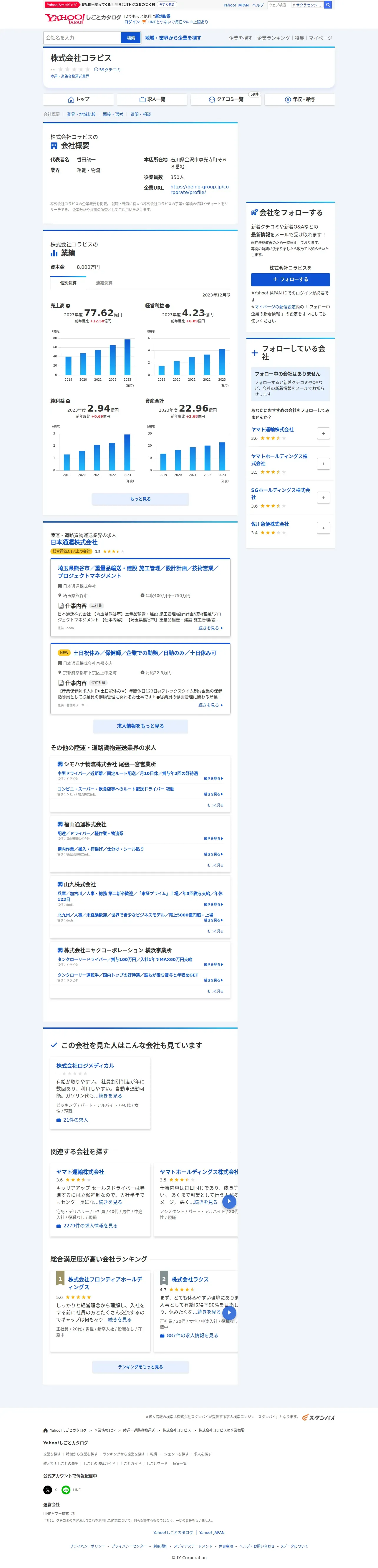This screenshot has height=1568, width=378.
Task: Click the 新規取得 ID link
Action: click(x=163, y=16)
